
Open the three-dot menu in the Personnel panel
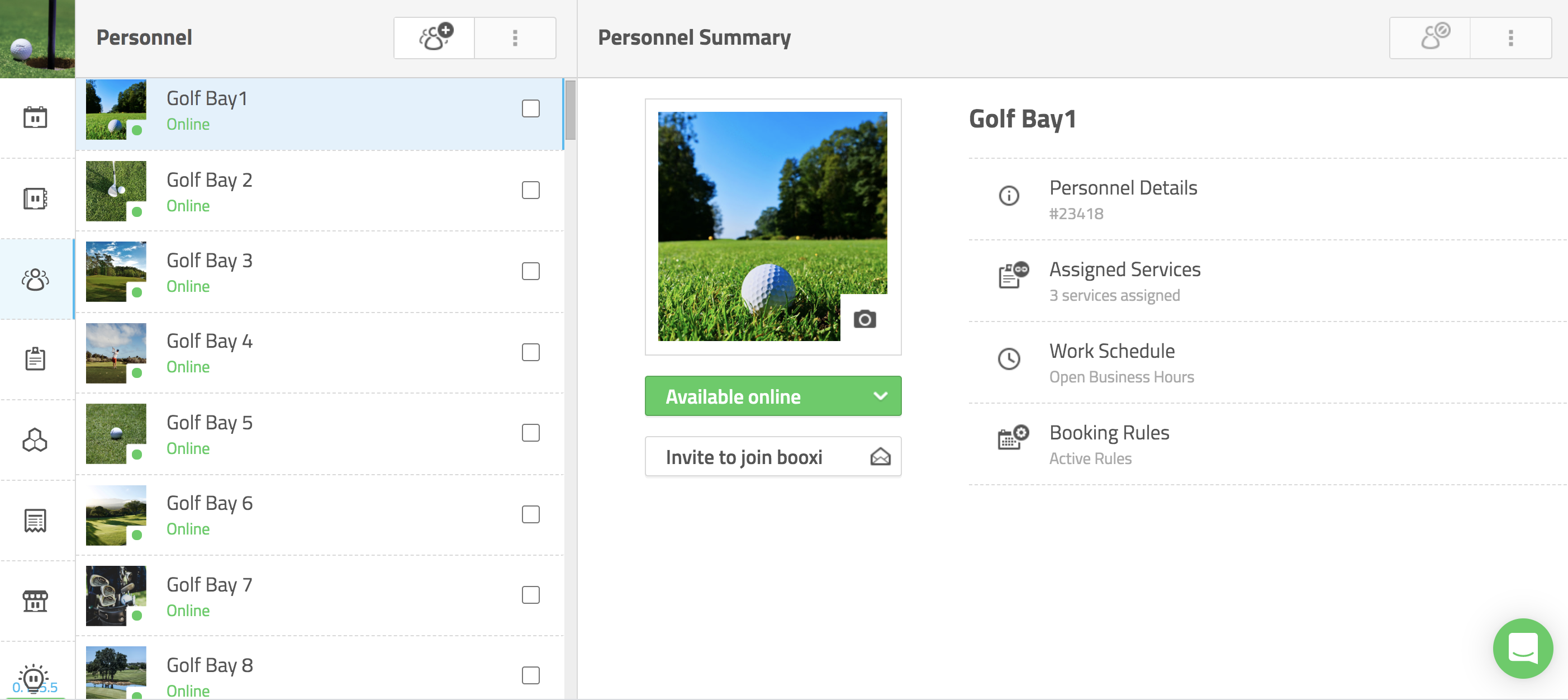click(515, 38)
